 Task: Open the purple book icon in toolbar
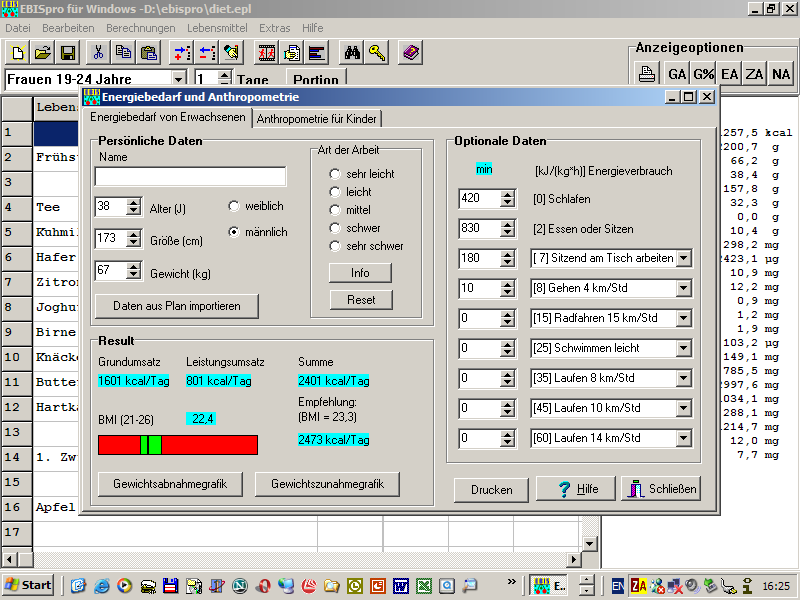pyautogui.click(x=410, y=53)
